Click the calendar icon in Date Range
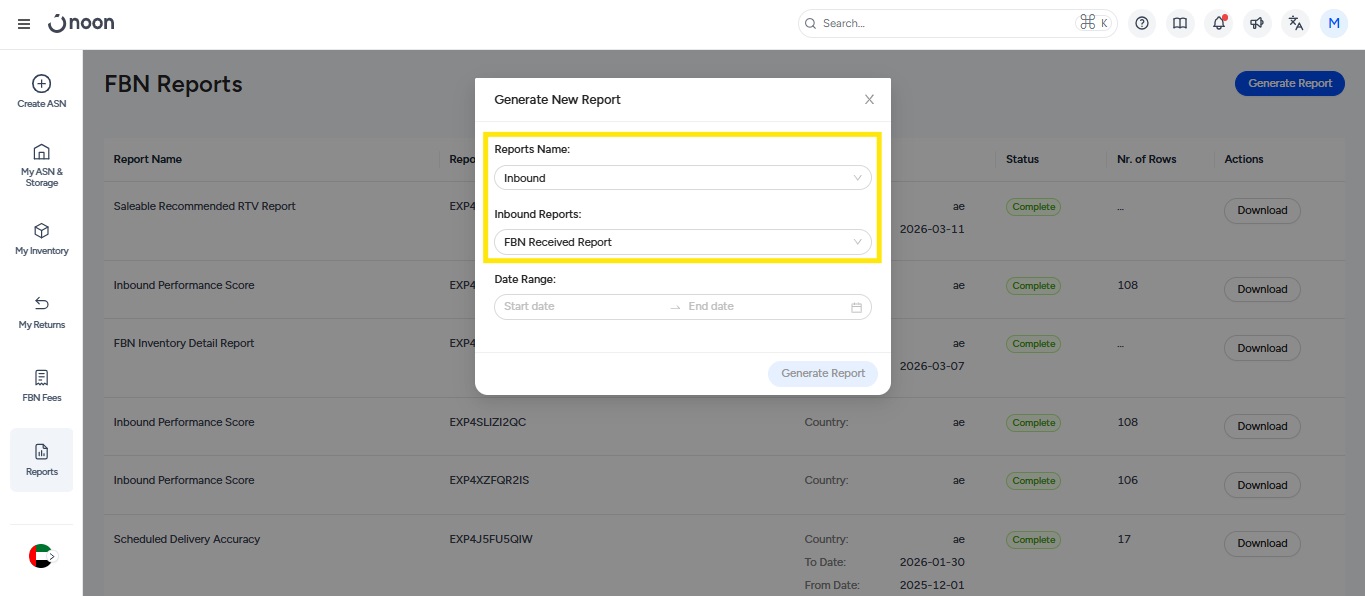1365x596 pixels. pos(856,307)
